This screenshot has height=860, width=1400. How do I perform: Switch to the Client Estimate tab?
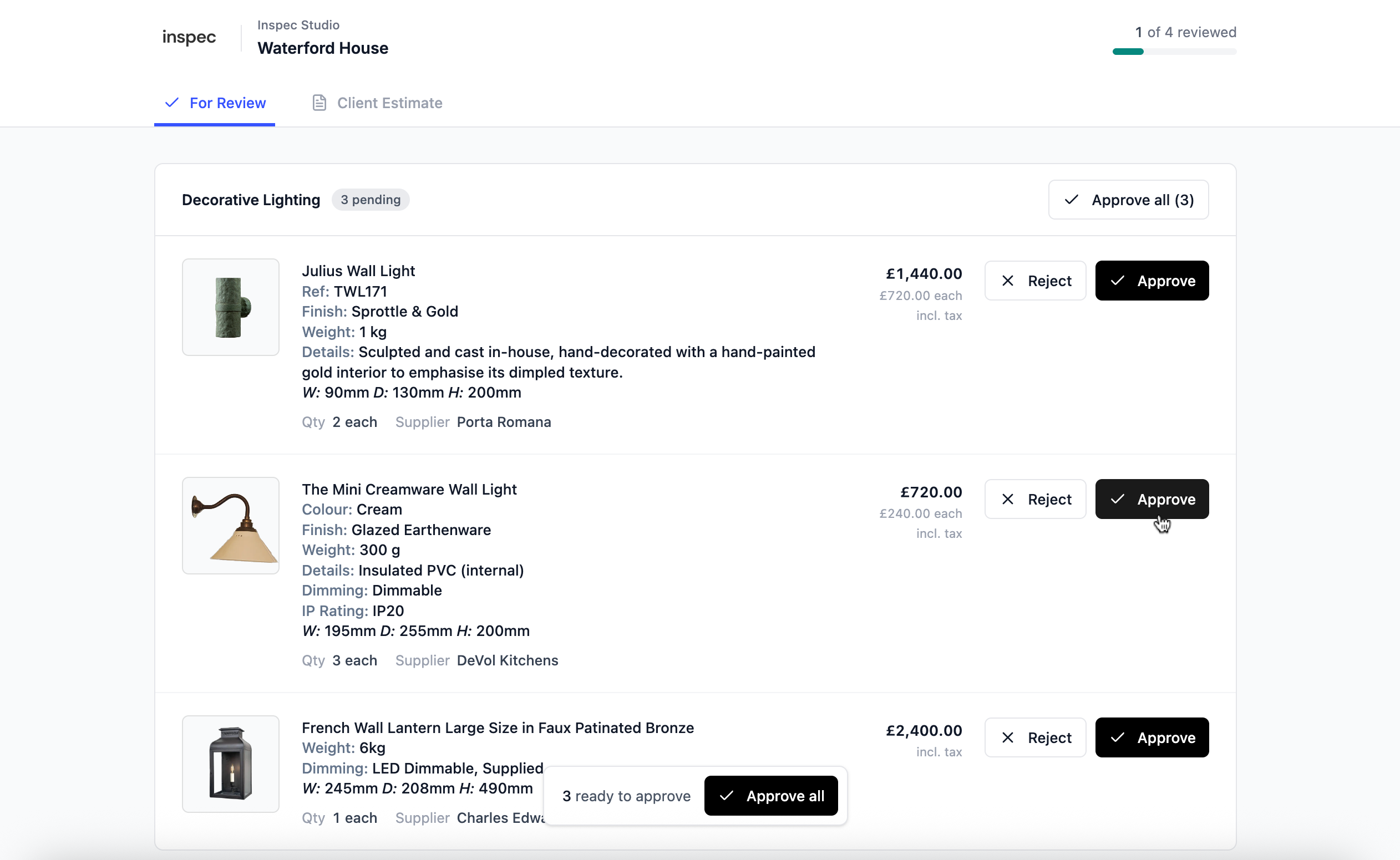point(377,103)
